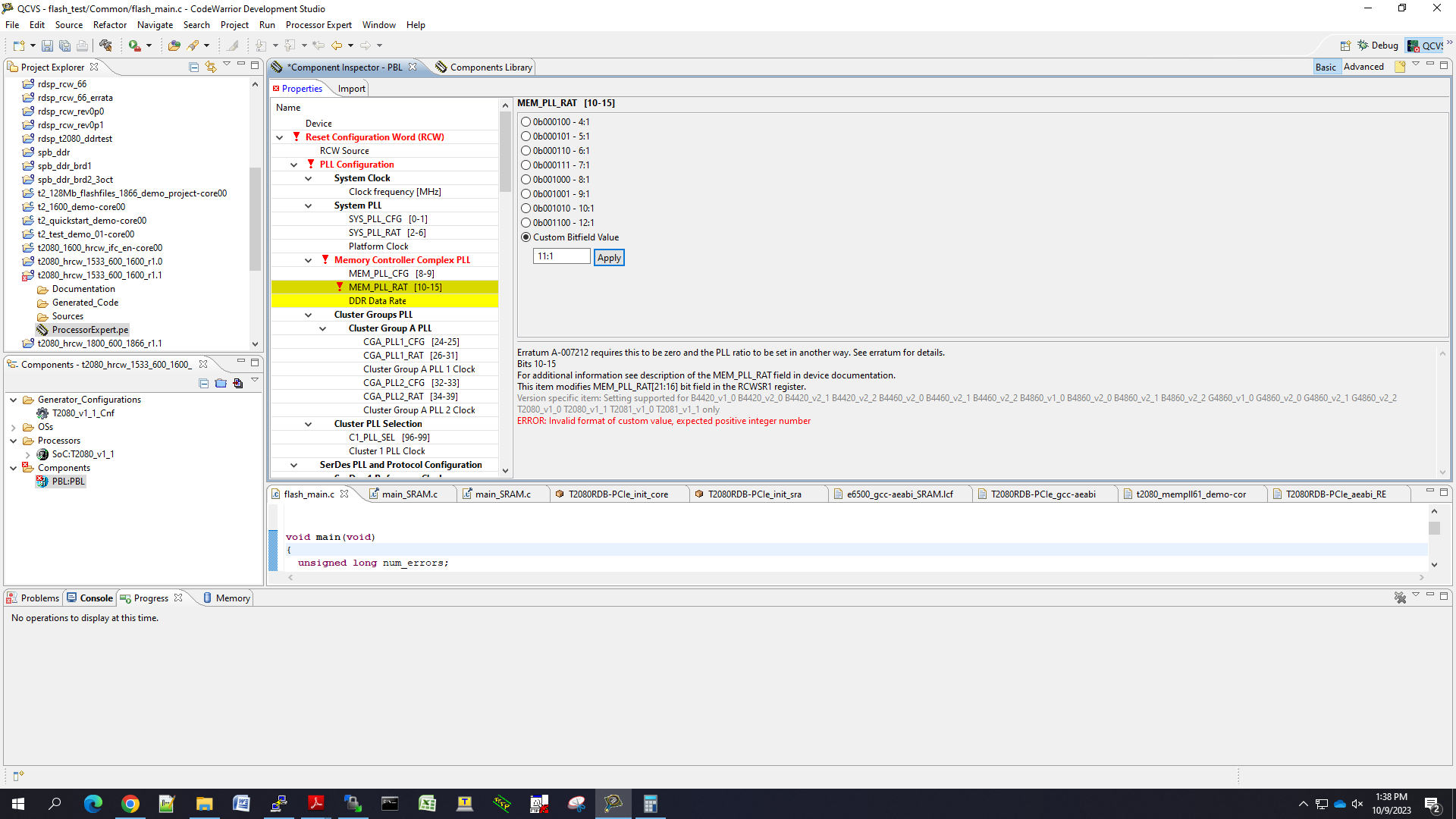1456x819 pixels.
Task: Open the Processor Expert menu
Action: (x=318, y=25)
